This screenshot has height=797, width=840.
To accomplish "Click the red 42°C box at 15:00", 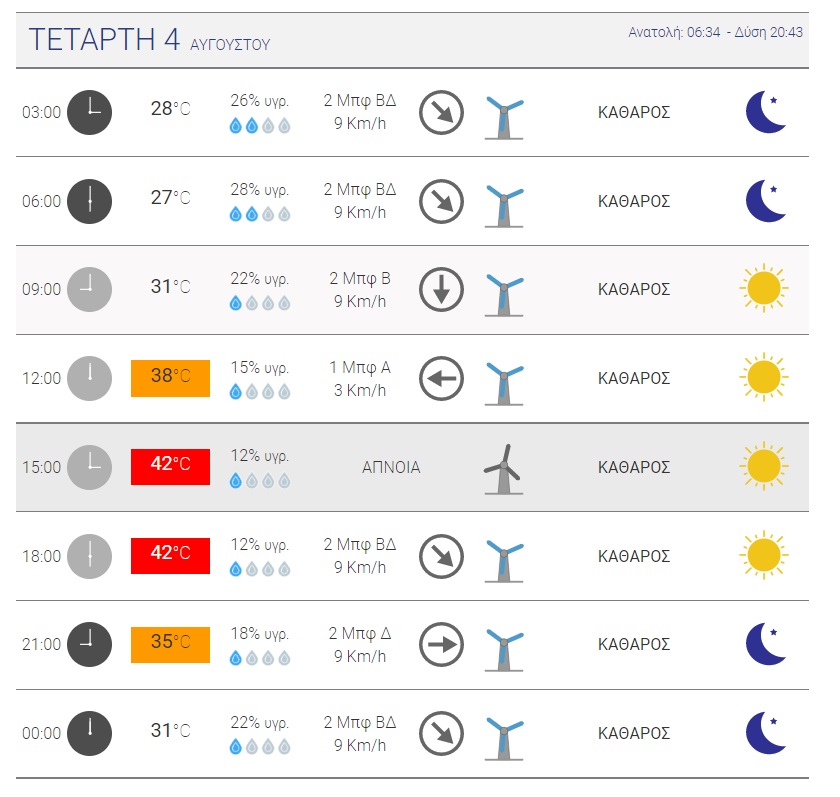I will pos(170,467).
